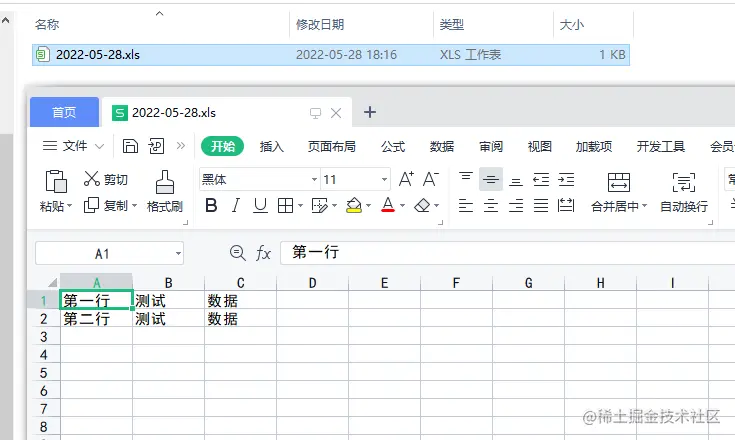Click the fx insert function icon
735x440 pixels.
[x=263, y=253]
